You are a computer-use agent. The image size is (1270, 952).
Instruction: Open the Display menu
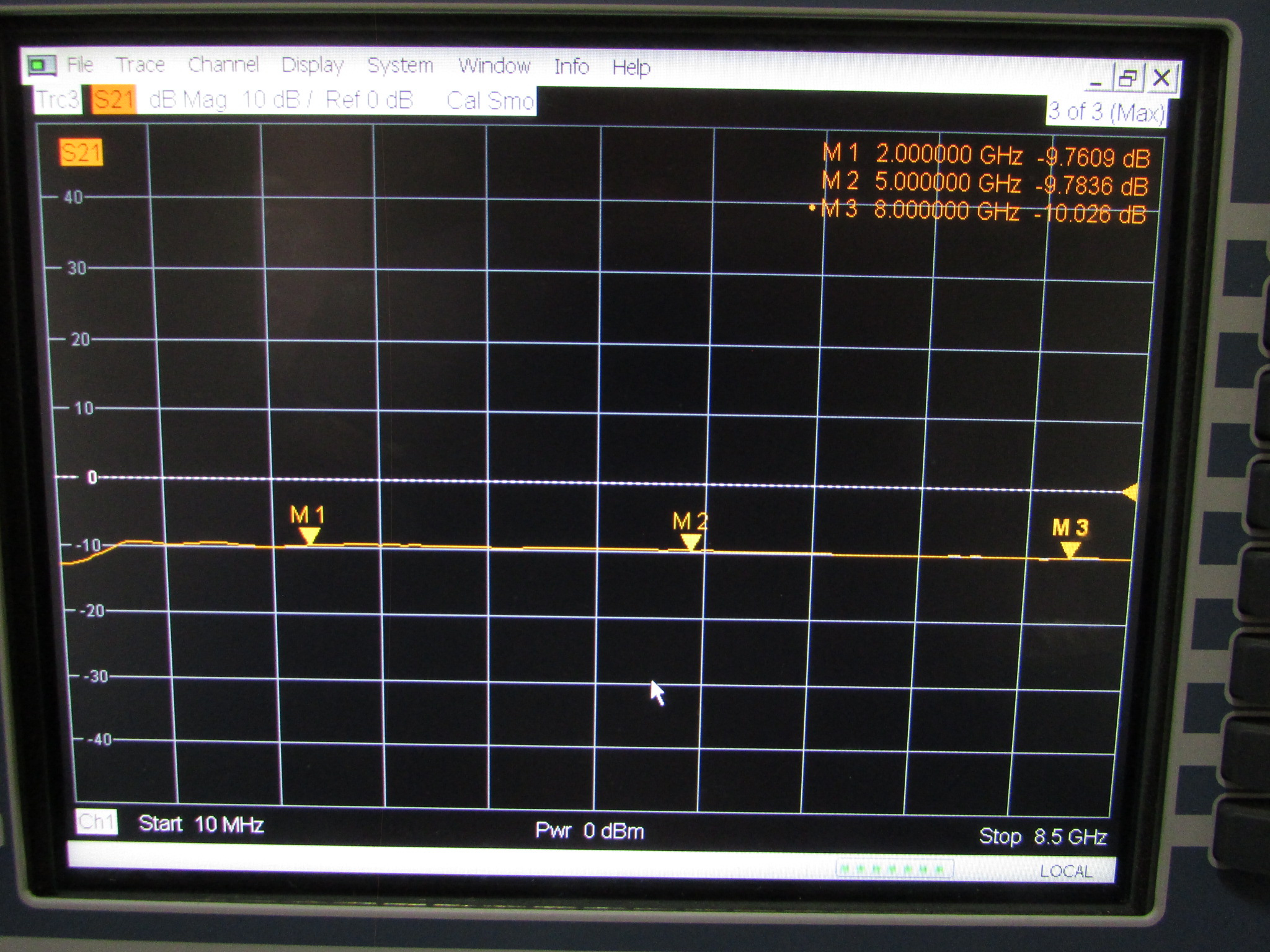click(313, 65)
